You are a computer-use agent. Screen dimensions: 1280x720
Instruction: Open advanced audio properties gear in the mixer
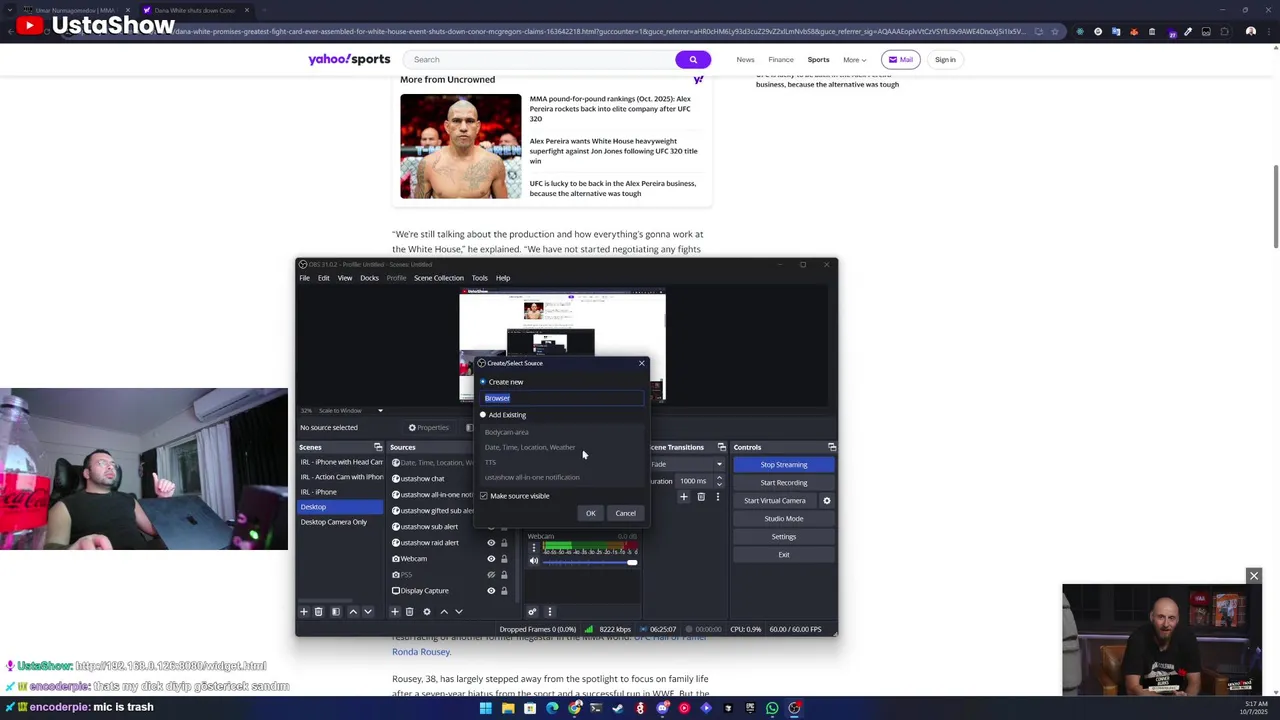(x=532, y=611)
